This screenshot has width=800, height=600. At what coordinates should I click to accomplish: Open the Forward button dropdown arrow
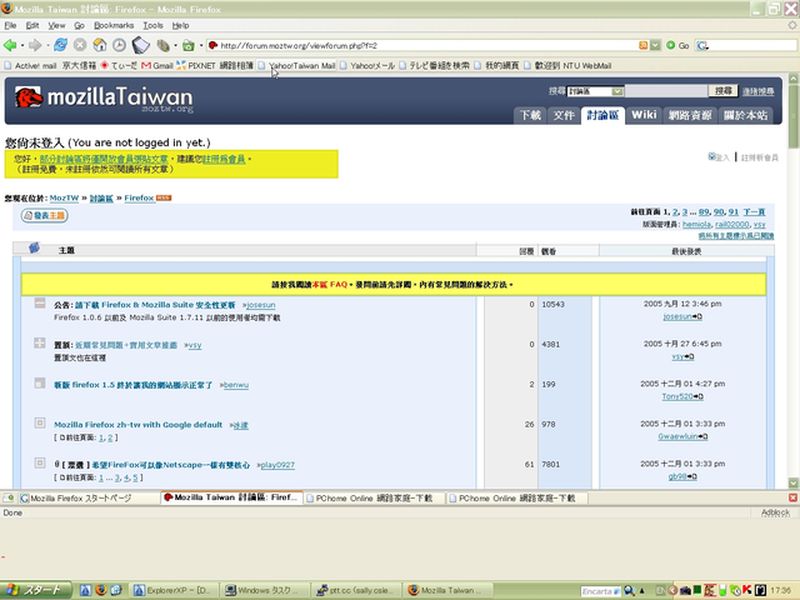[x=47, y=46]
